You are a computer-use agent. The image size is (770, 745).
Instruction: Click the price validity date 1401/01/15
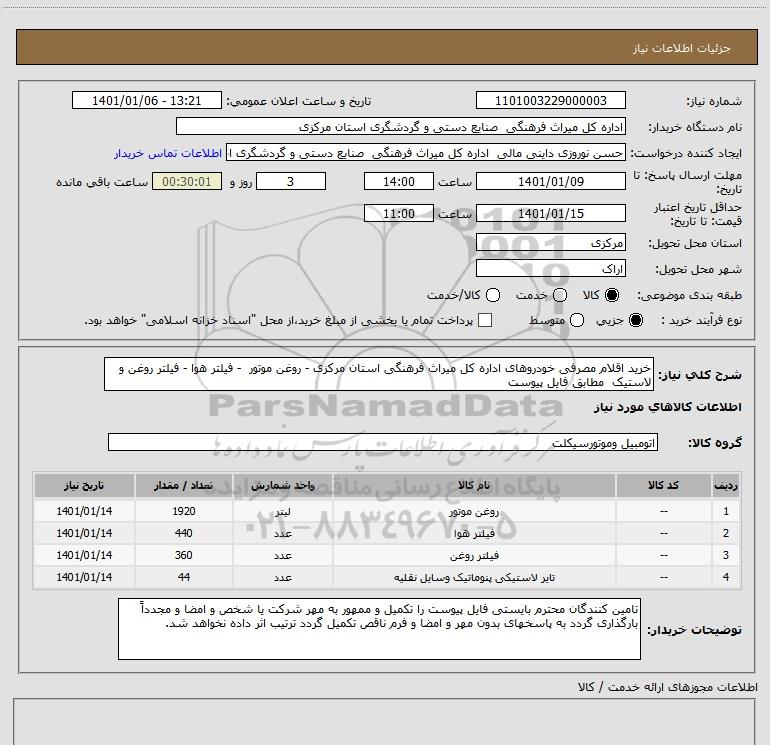[x=550, y=214]
